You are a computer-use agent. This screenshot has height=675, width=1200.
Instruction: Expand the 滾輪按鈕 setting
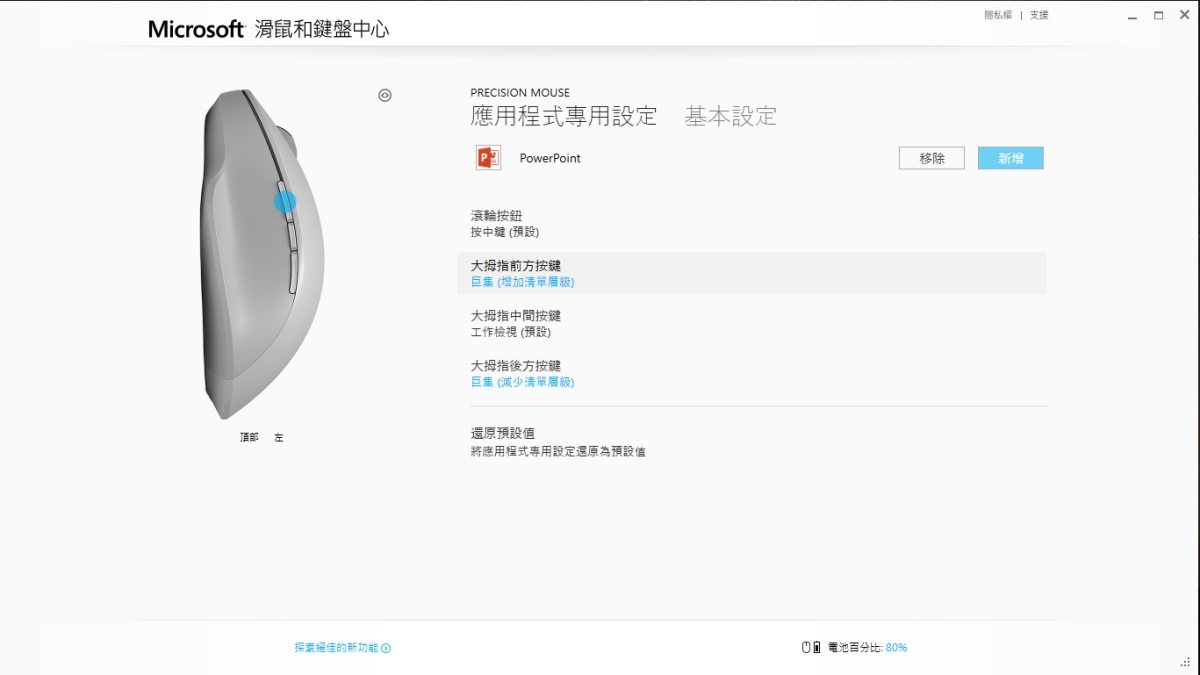tap(497, 223)
